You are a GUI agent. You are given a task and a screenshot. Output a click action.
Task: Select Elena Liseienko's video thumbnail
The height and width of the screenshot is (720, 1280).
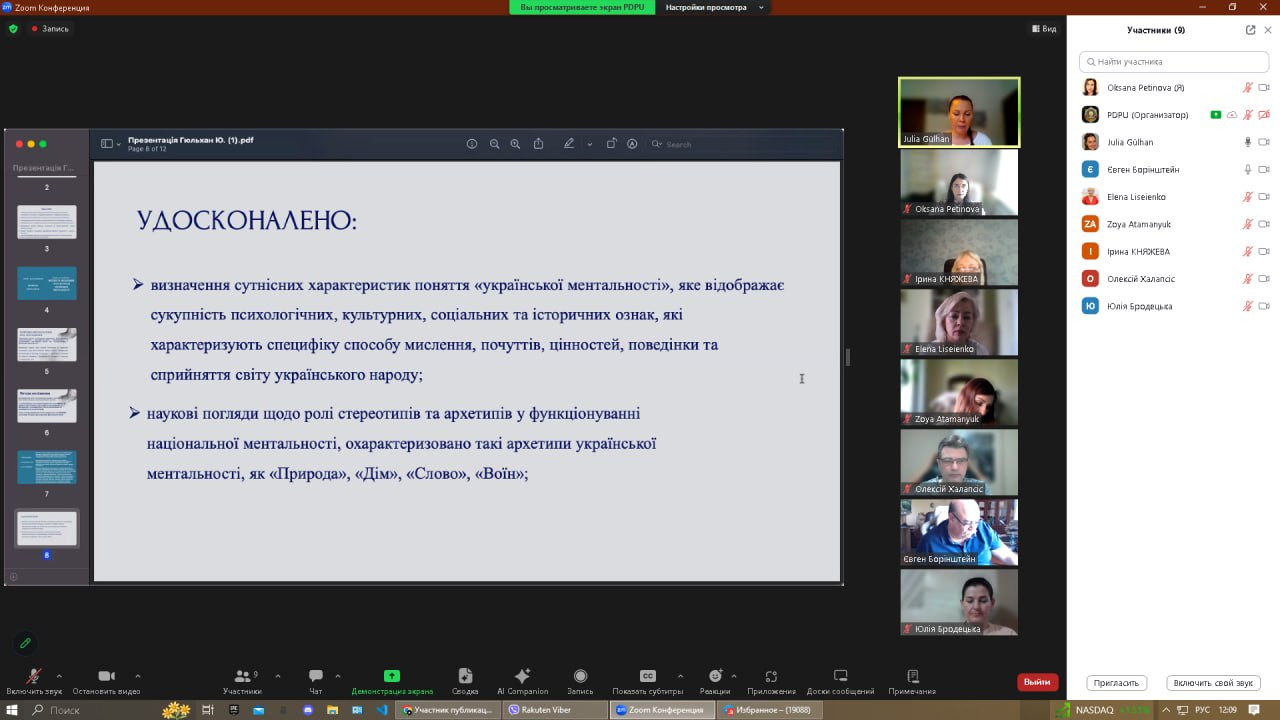coord(959,322)
